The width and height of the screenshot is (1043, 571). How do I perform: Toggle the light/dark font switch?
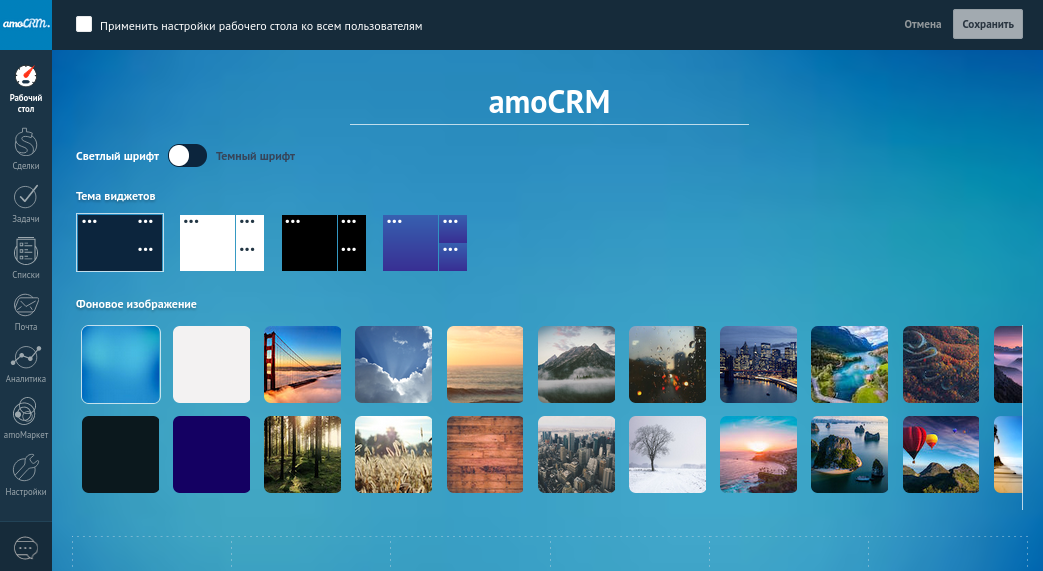pos(187,156)
